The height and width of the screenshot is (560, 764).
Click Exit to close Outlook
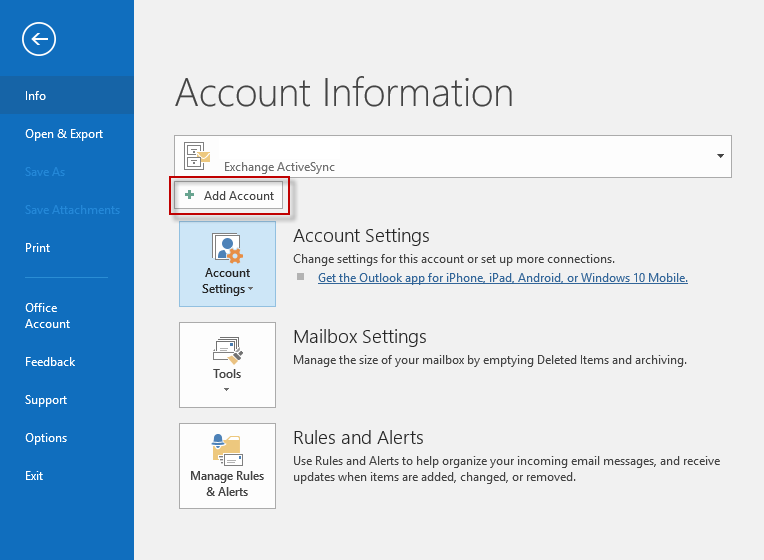click(x=34, y=476)
